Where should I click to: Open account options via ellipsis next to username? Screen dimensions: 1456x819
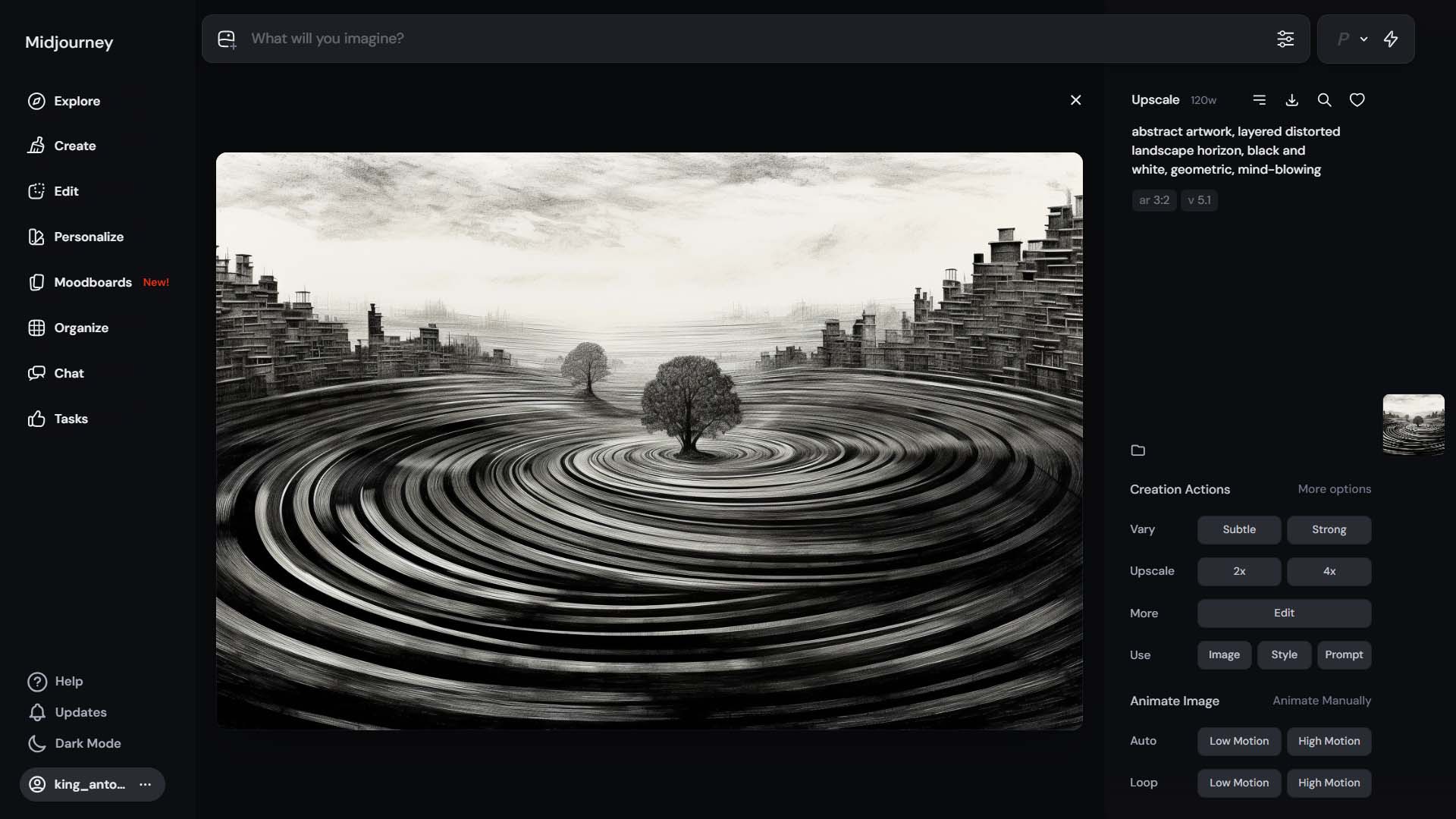pyautogui.click(x=145, y=784)
